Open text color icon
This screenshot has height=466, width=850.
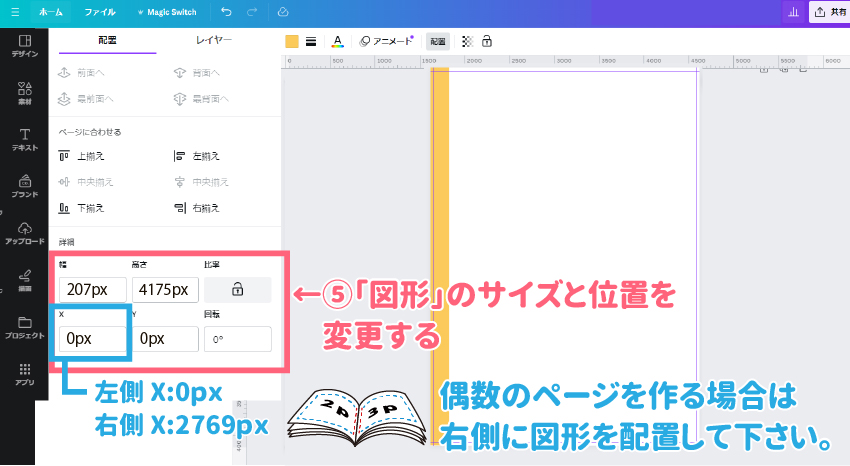(x=338, y=42)
